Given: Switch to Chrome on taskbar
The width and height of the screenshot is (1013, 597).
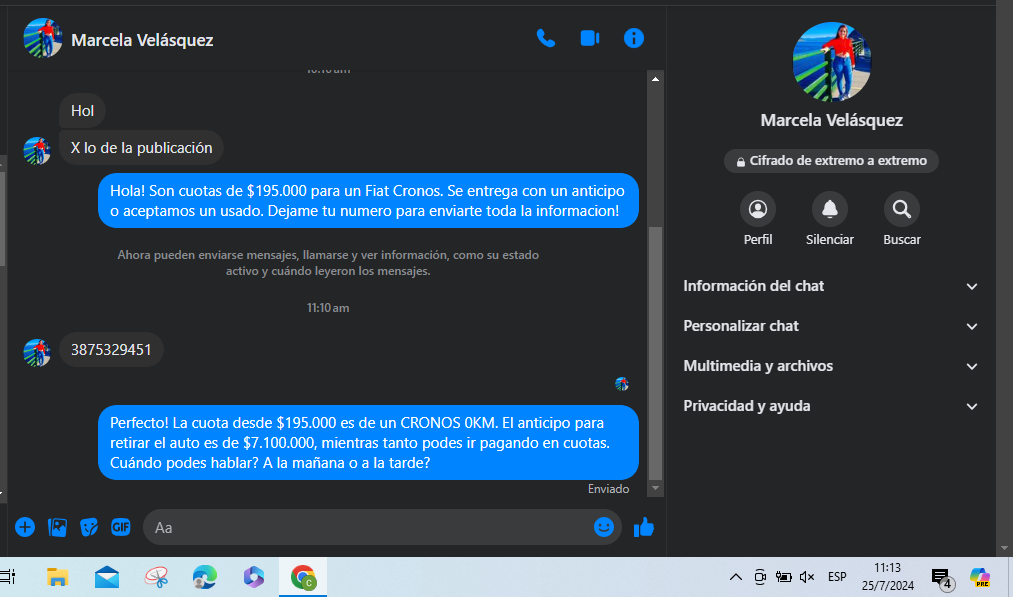Looking at the screenshot, I should [302, 577].
